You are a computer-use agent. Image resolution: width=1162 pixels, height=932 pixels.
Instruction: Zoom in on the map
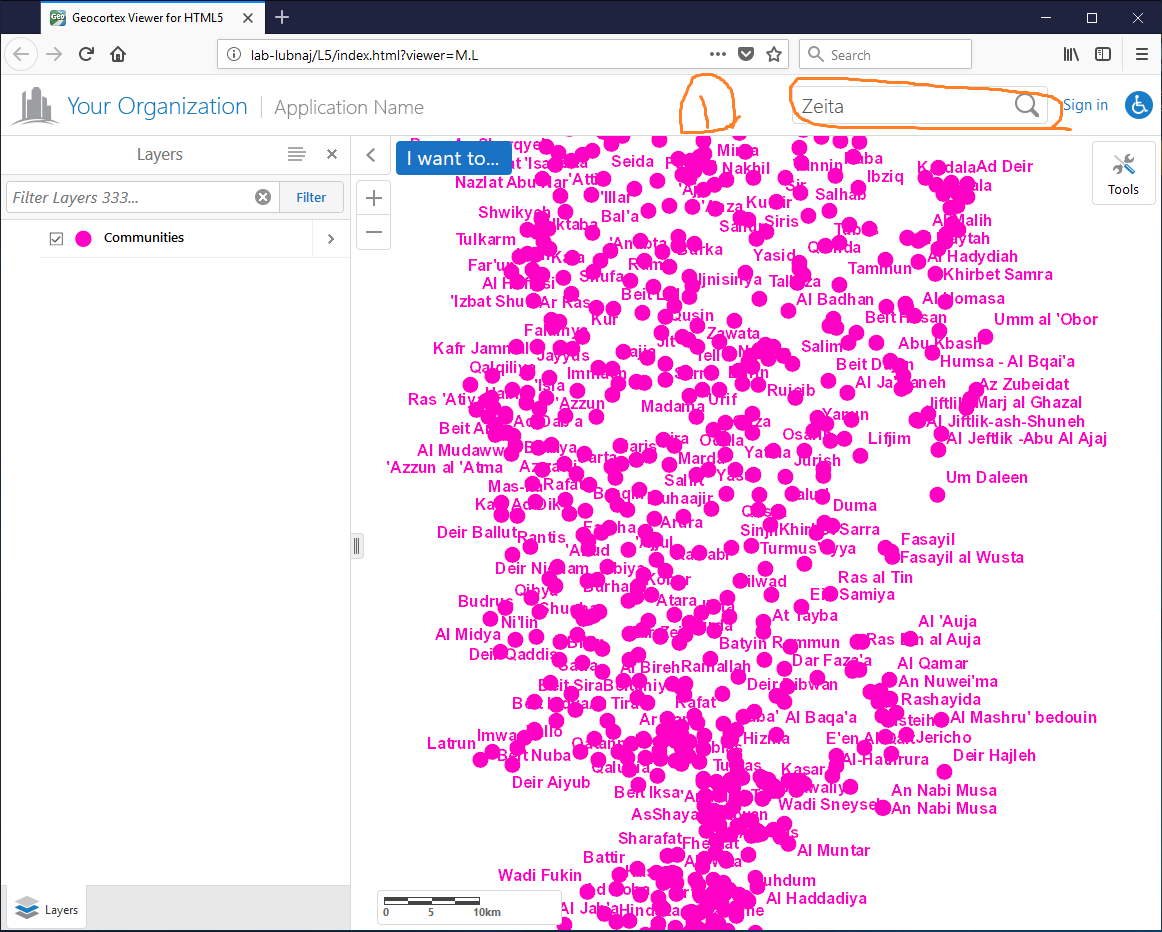(374, 198)
